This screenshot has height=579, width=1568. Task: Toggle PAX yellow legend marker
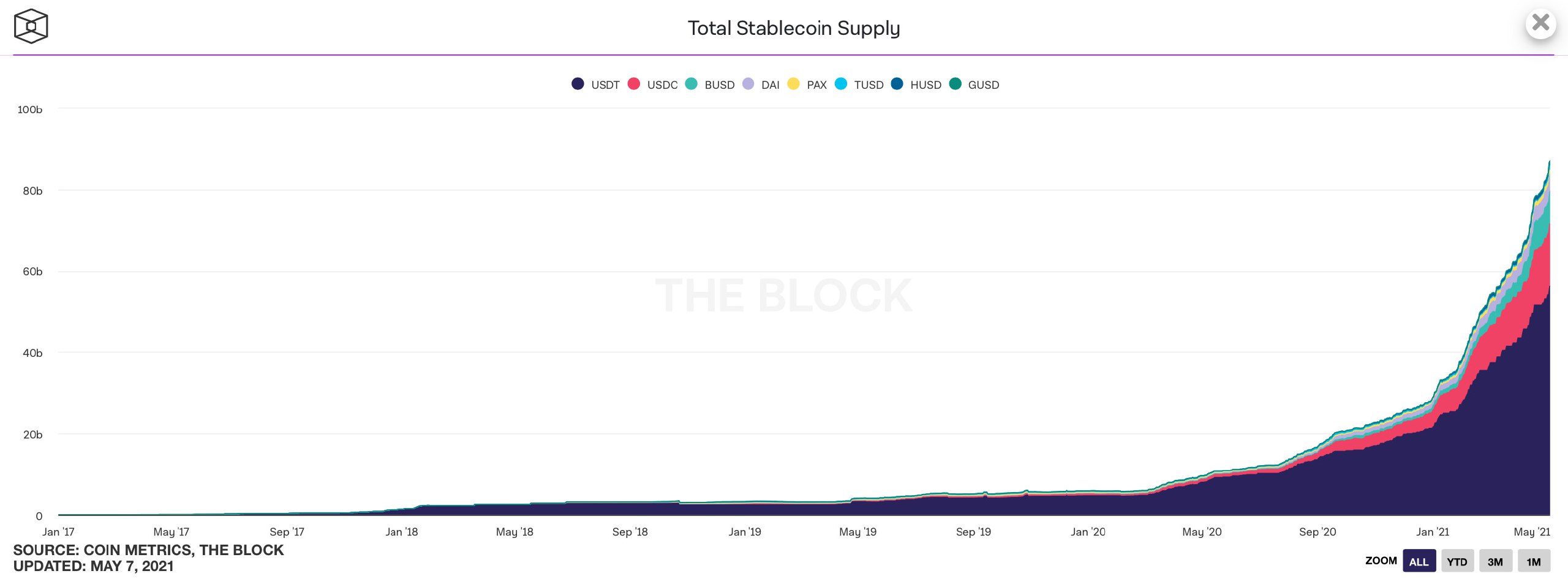(793, 84)
